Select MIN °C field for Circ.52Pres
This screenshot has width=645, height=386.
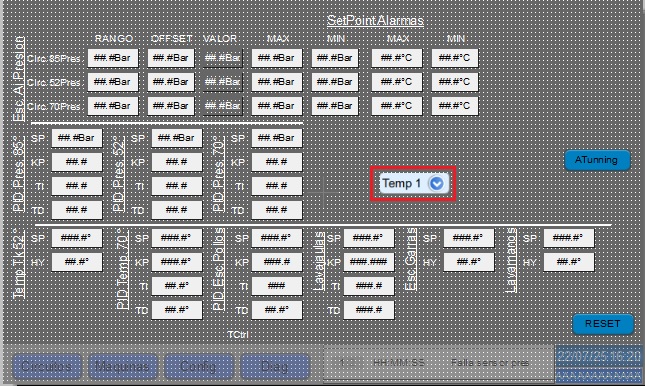[x=455, y=82]
